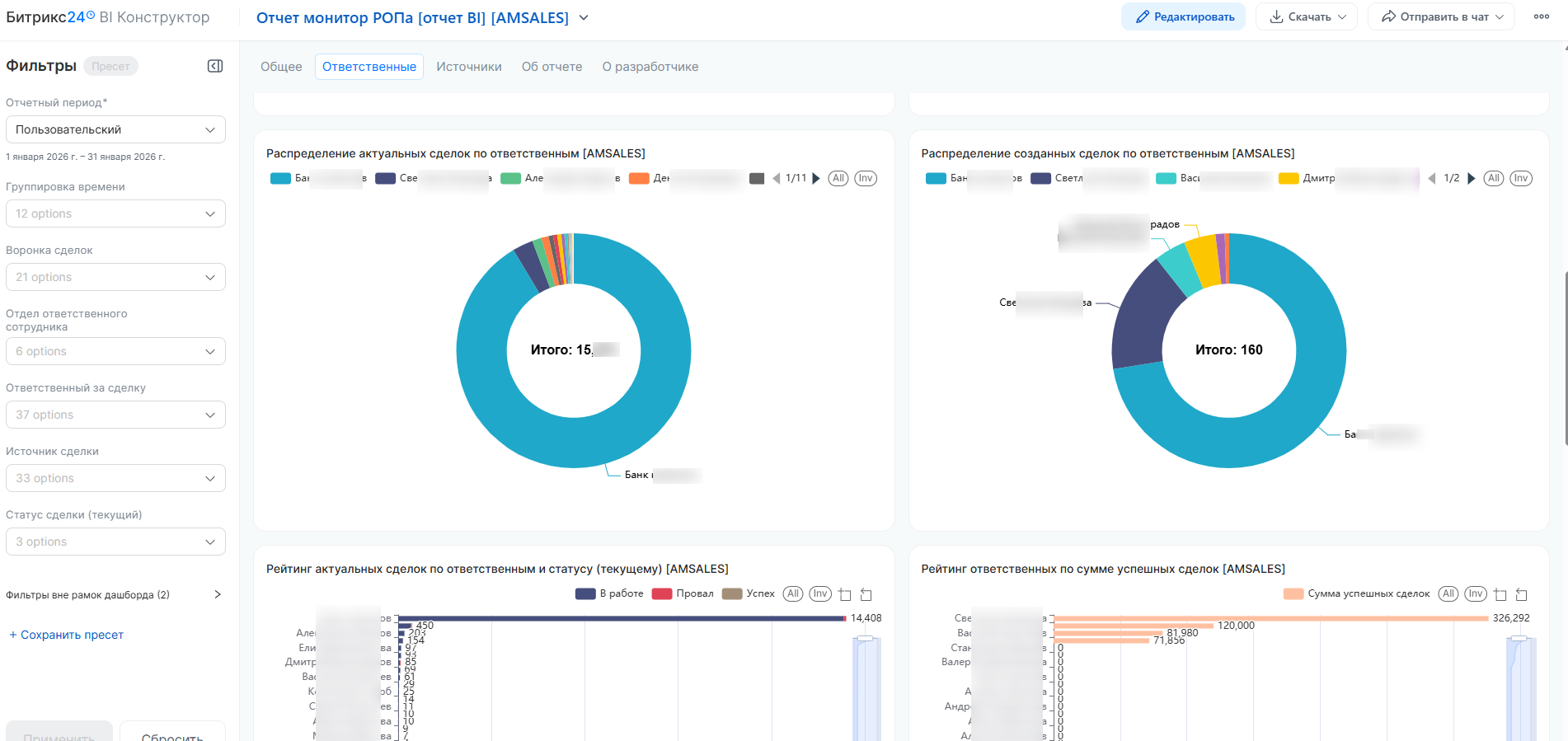Toggle the 'Провал' legend series
The width and height of the screenshot is (1568, 741).
683,593
